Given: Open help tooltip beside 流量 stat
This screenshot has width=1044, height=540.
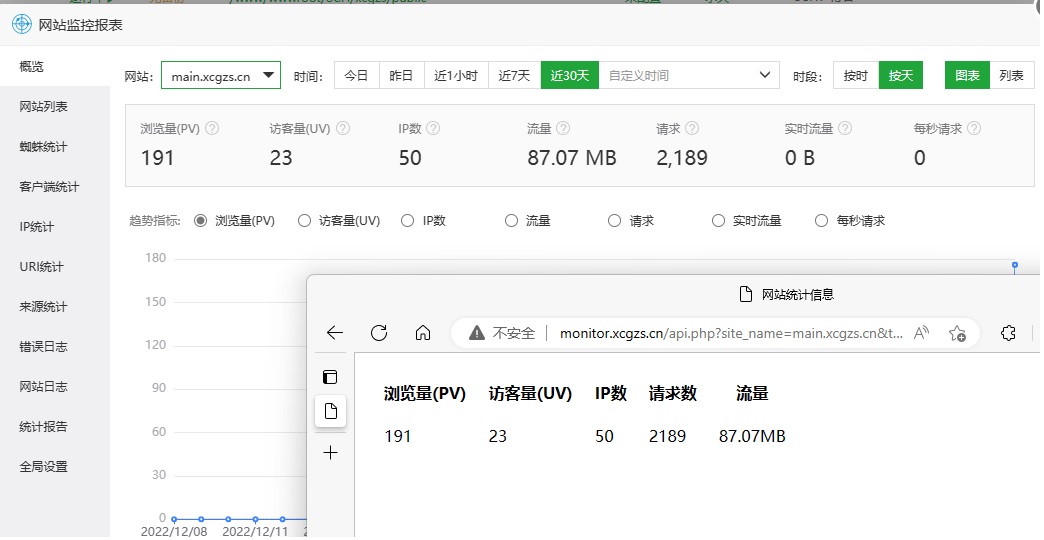Looking at the screenshot, I should [x=563, y=129].
